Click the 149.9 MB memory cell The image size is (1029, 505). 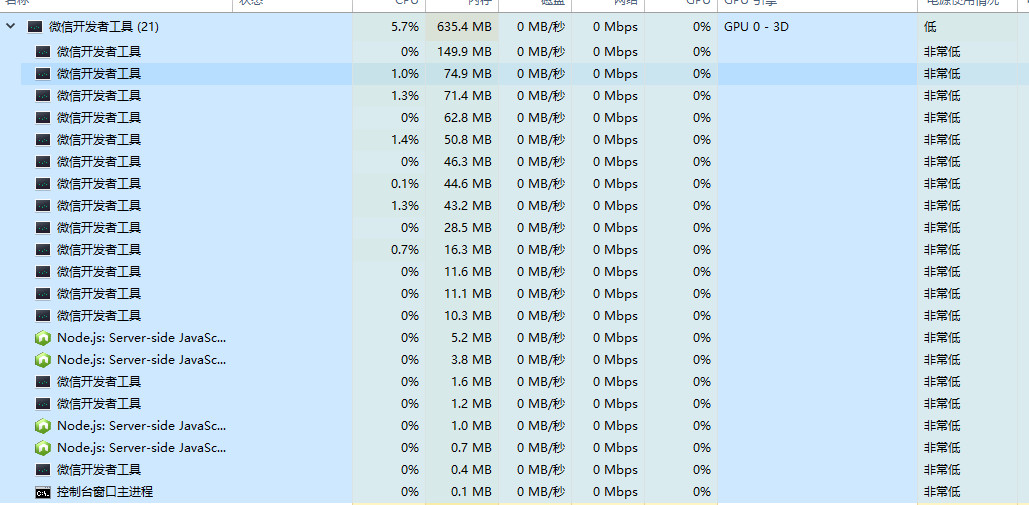pyautogui.click(x=464, y=51)
